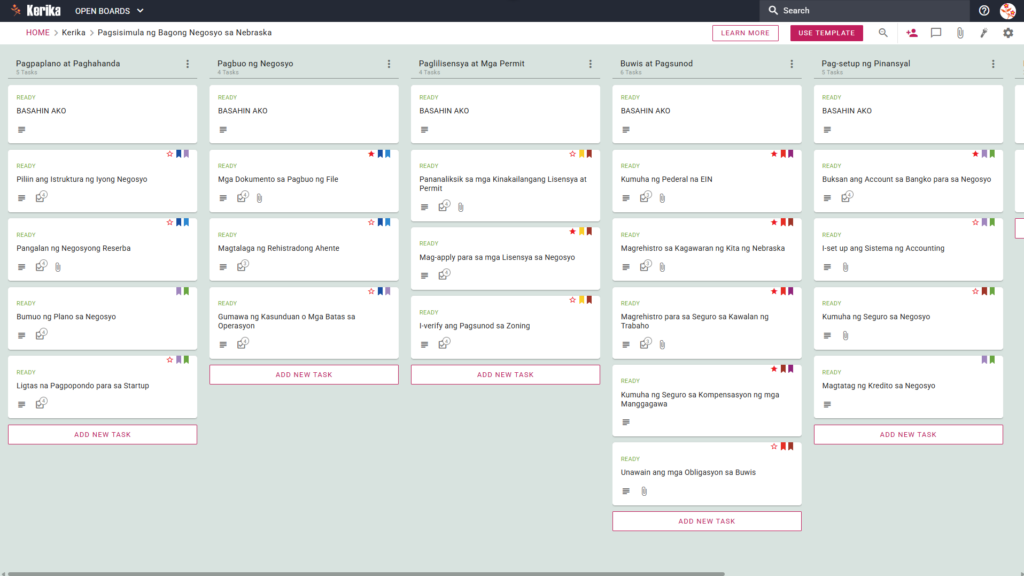
Task: Open Magrehistro para sa Seguro sa Kawalan ng Trabaho
Action: [707, 323]
